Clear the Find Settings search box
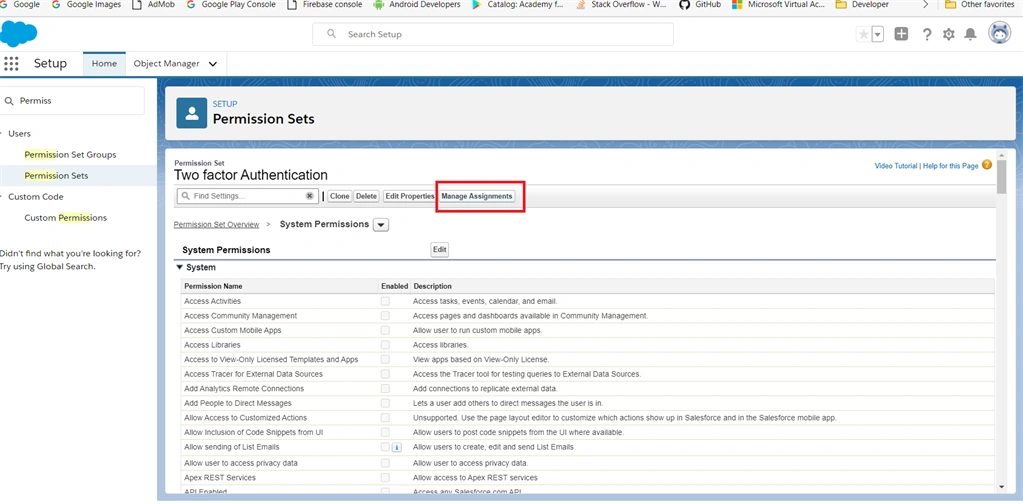 [310, 196]
